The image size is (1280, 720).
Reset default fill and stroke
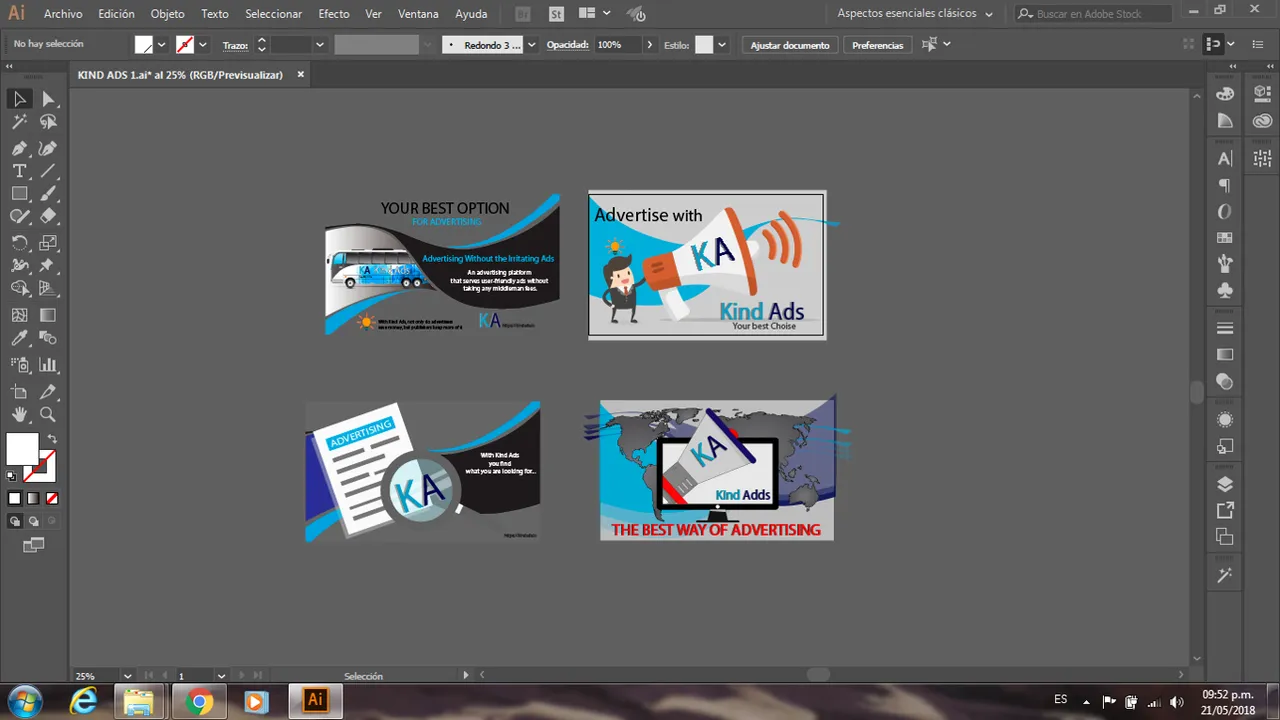coord(12,476)
